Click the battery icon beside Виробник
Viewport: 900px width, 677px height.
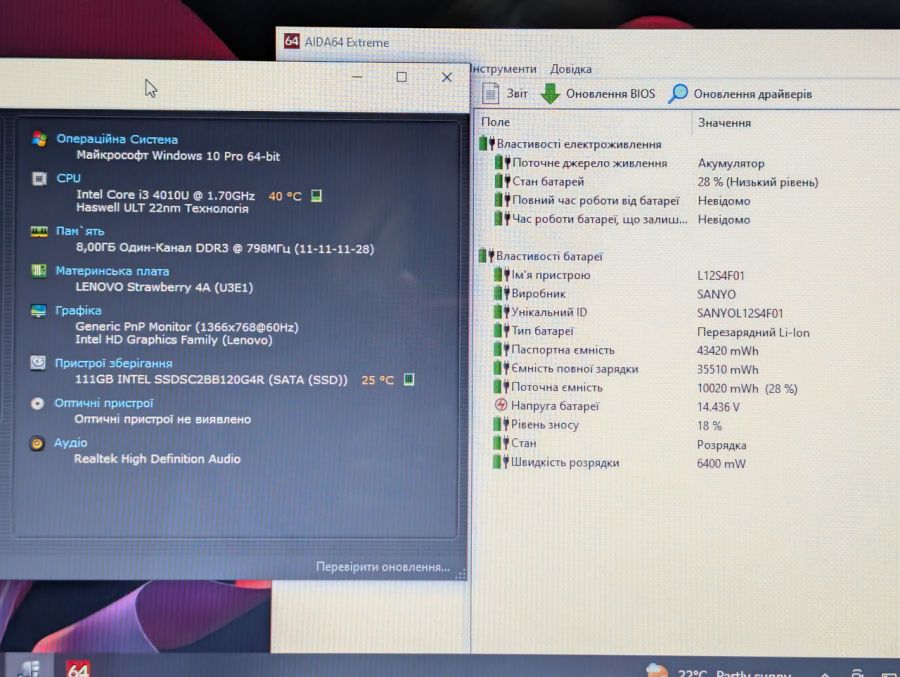pyautogui.click(x=501, y=293)
